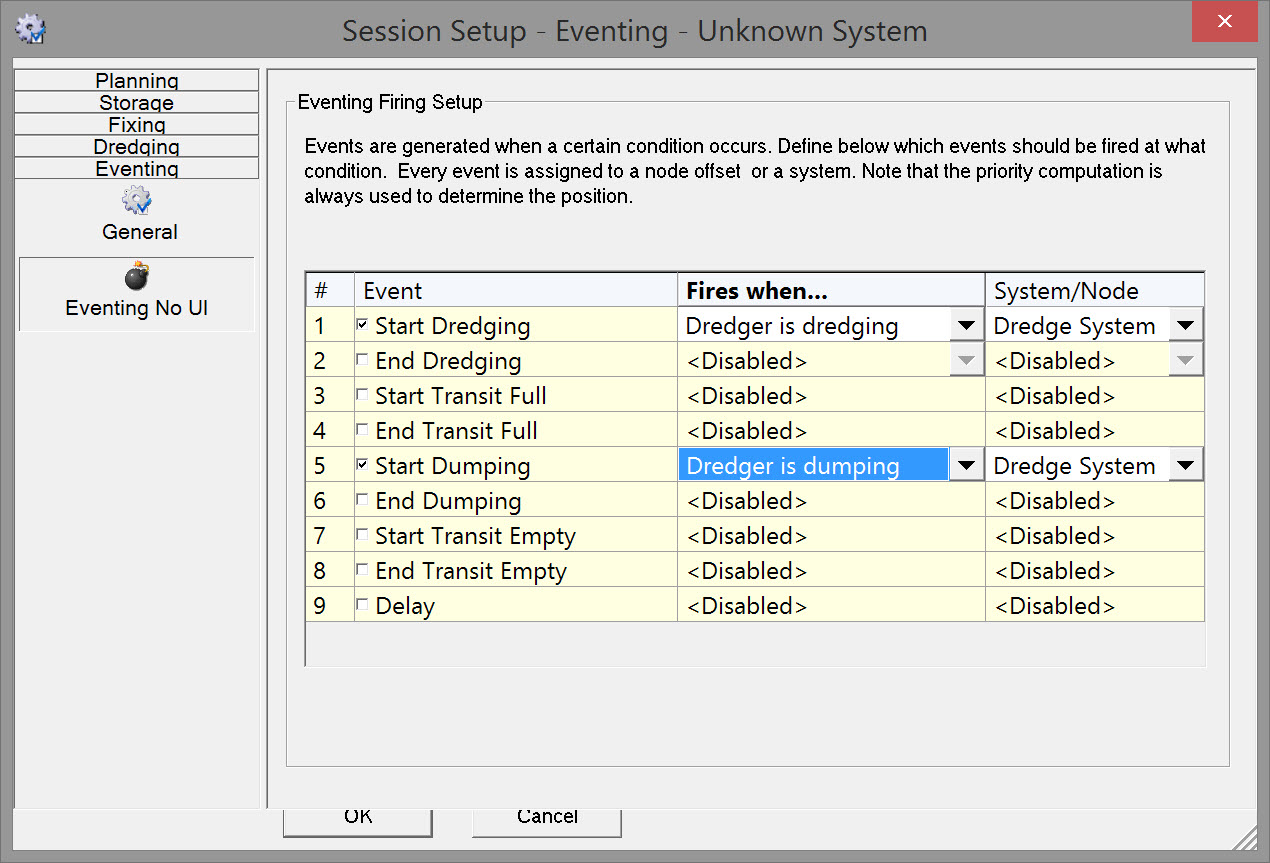Click the General gear icon

137,201
